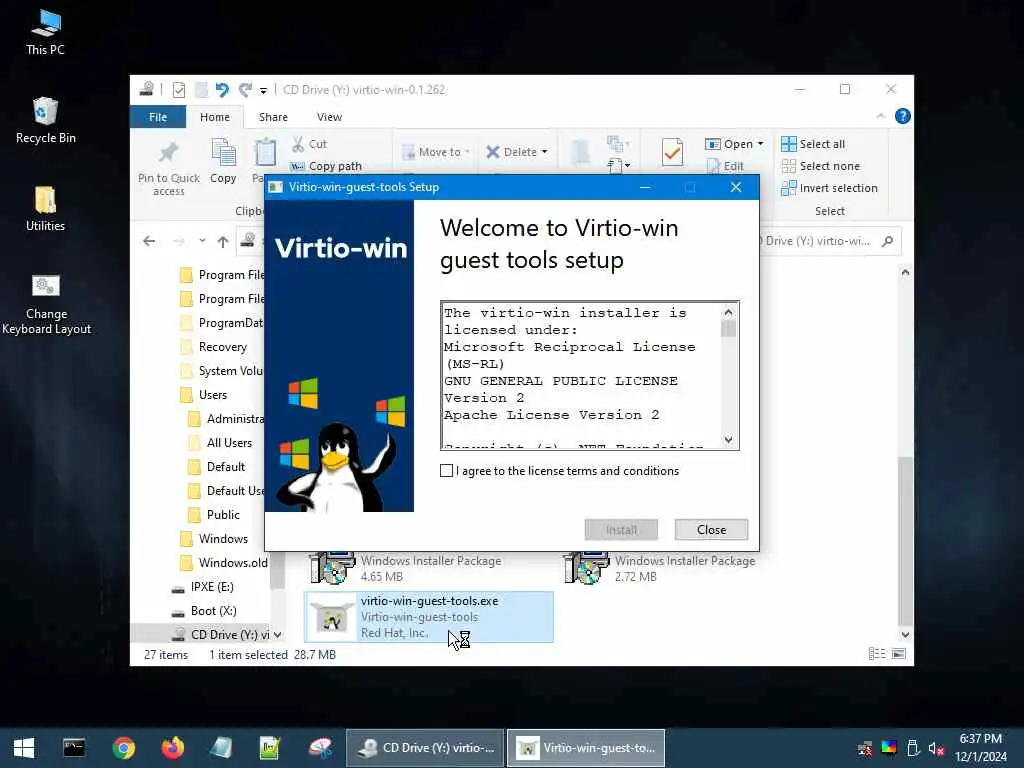Open the Open dropdown arrow in ribbon

760,144
